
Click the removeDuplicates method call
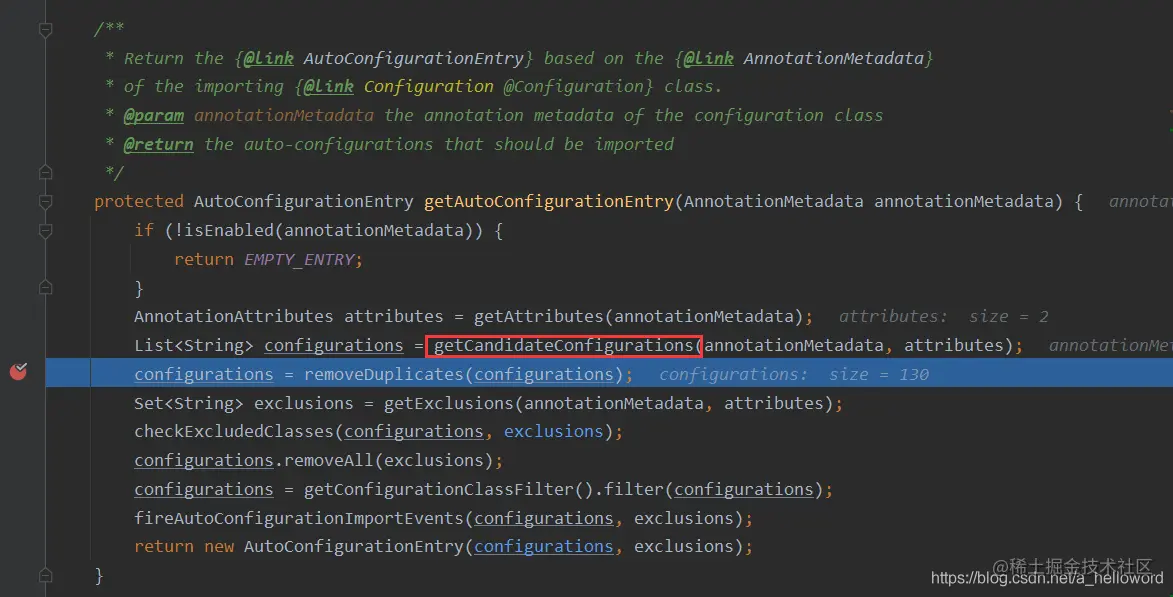(384, 374)
